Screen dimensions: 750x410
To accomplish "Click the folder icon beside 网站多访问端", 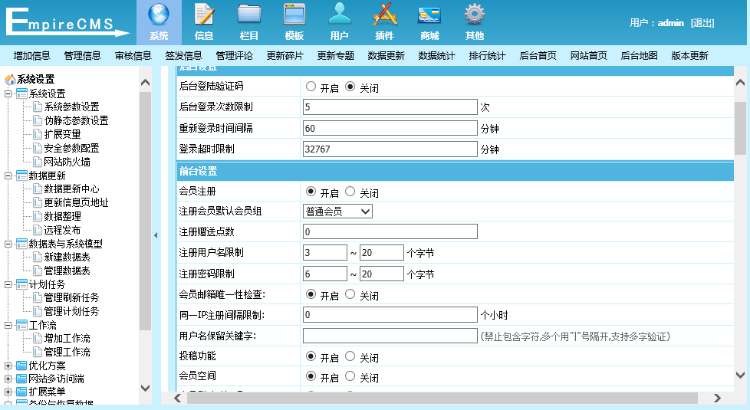I will tap(21, 379).
